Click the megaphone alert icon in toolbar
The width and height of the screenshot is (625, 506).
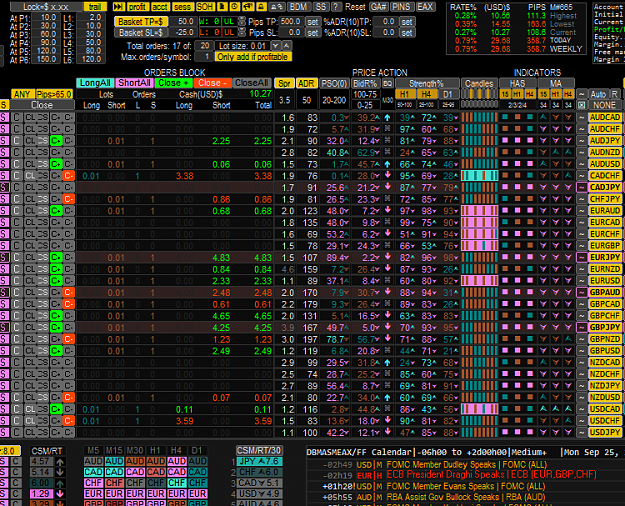[248, 7]
